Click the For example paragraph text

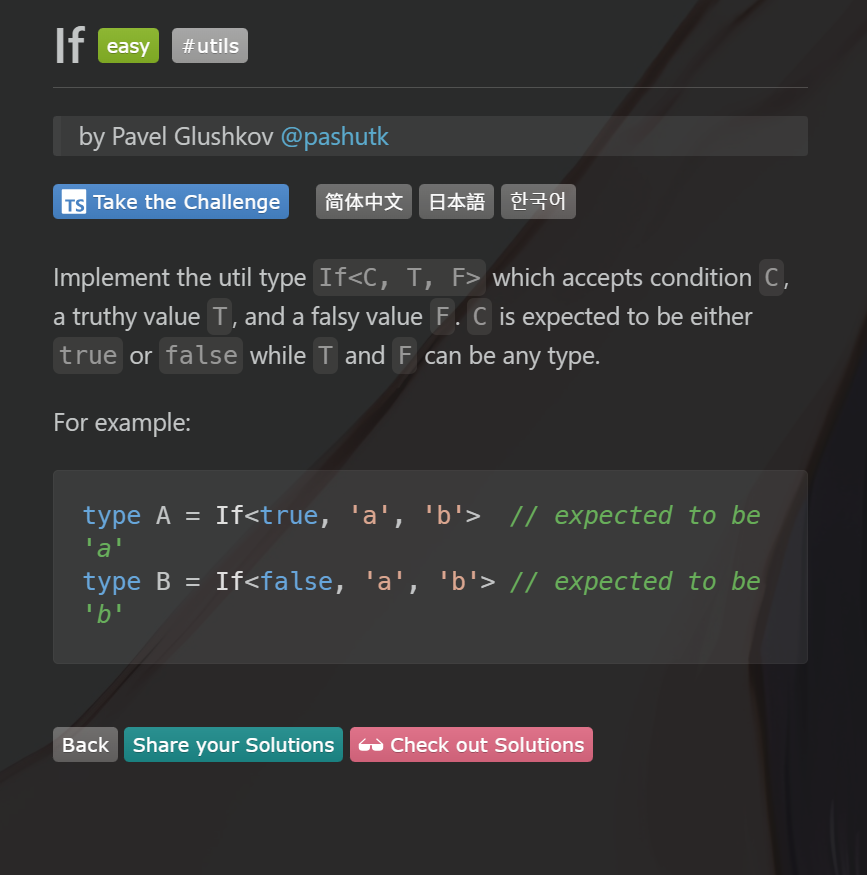[x=122, y=422]
